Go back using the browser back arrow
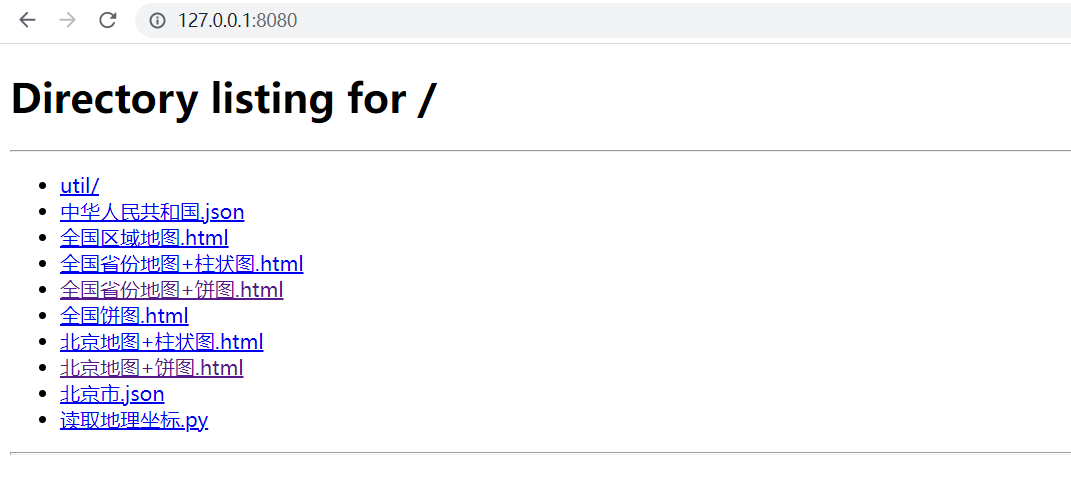This screenshot has height=487, width=1071. coord(27,20)
